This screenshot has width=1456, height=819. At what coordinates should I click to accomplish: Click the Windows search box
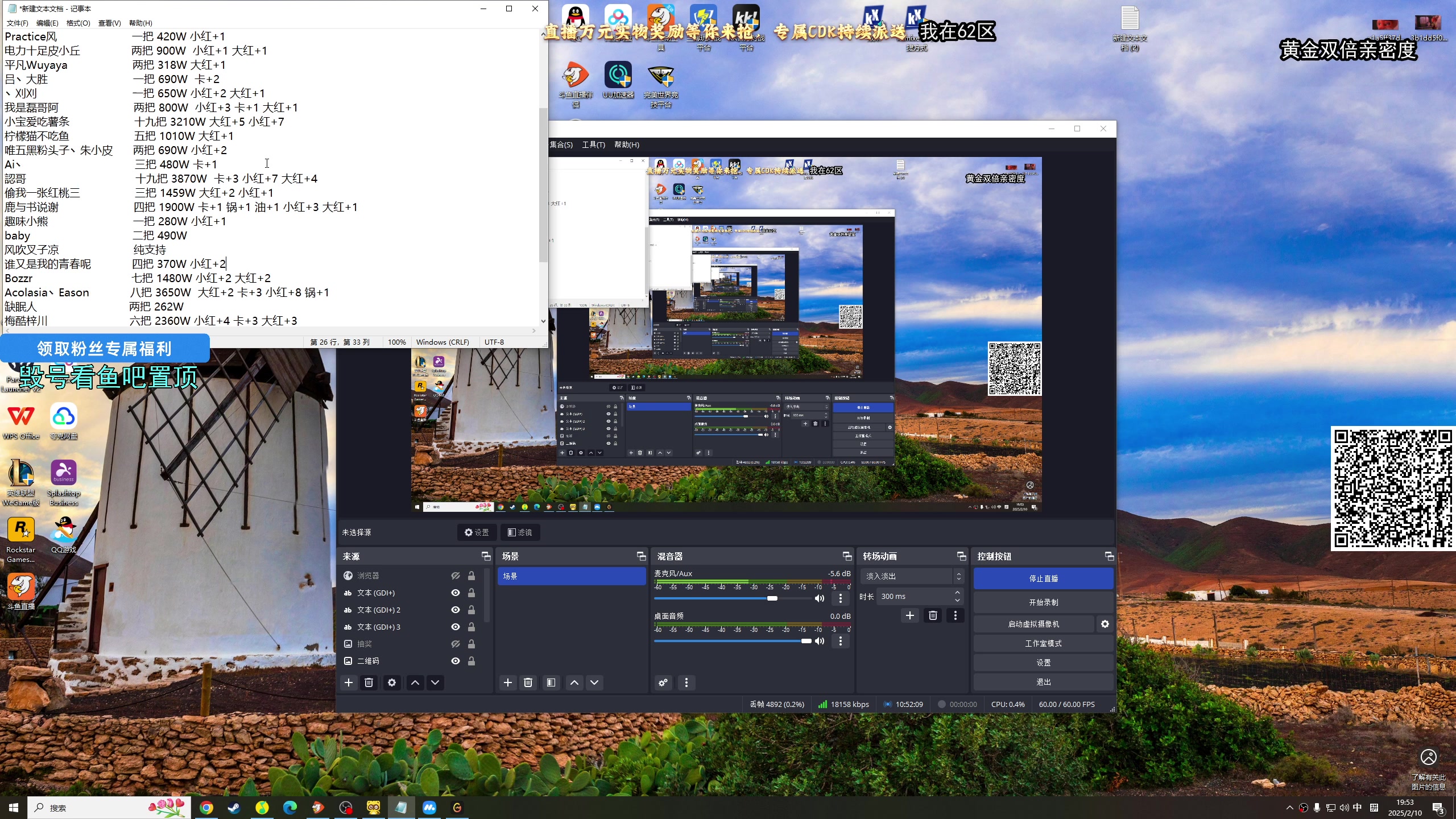pos(108,808)
